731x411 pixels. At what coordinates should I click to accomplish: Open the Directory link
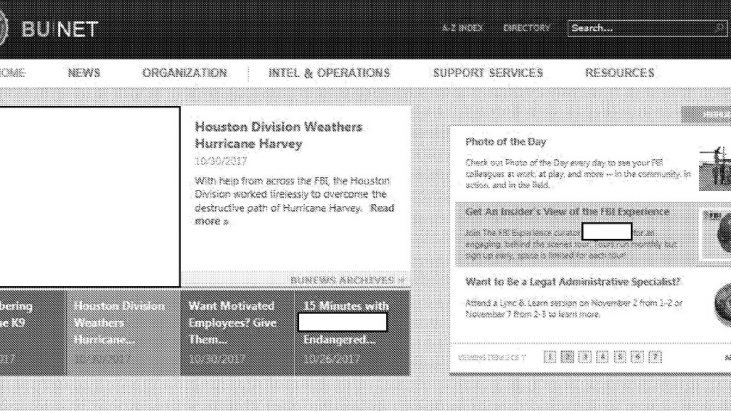tap(527, 28)
